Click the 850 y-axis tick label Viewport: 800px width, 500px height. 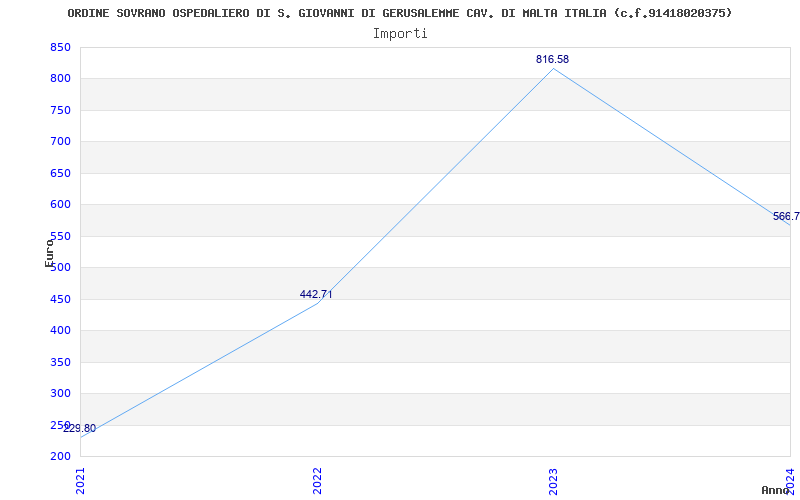coord(60,47)
